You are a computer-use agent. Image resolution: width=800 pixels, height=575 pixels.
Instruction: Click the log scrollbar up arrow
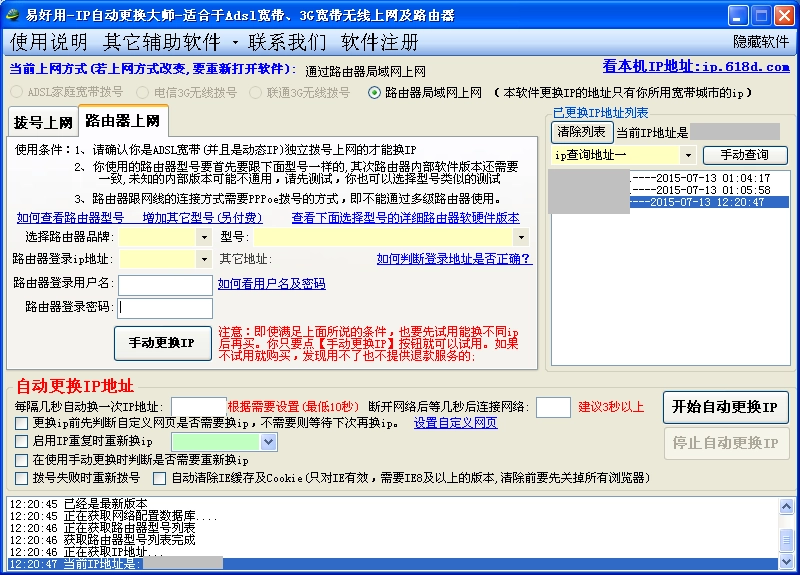click(x=786, y=506)
